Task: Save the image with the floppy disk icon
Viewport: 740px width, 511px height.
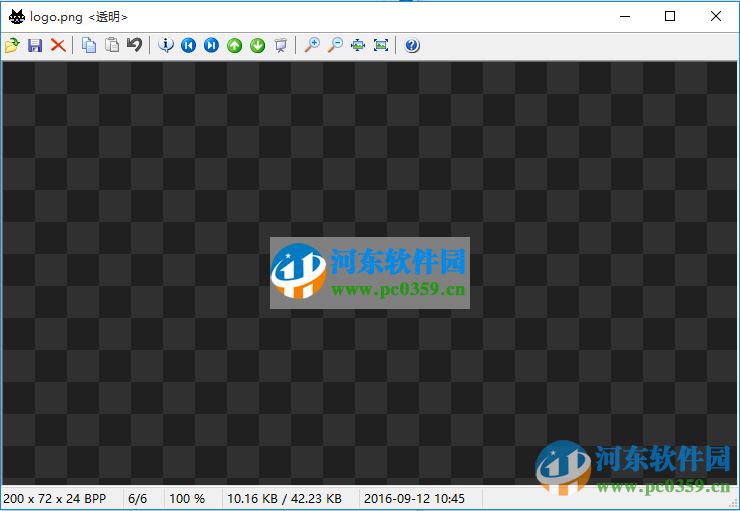Action: [x=35, y=45]
